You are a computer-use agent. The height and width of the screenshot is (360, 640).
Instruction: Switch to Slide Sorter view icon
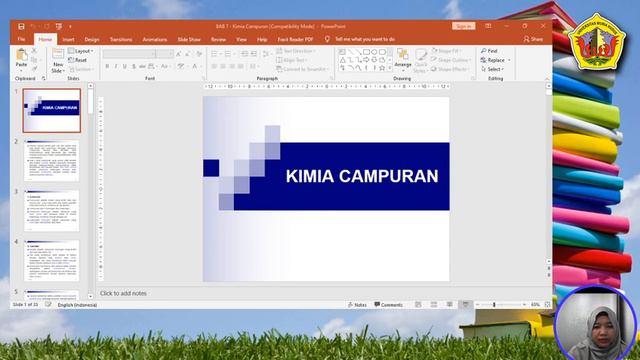pyautogui.click(x=434, y=305)
